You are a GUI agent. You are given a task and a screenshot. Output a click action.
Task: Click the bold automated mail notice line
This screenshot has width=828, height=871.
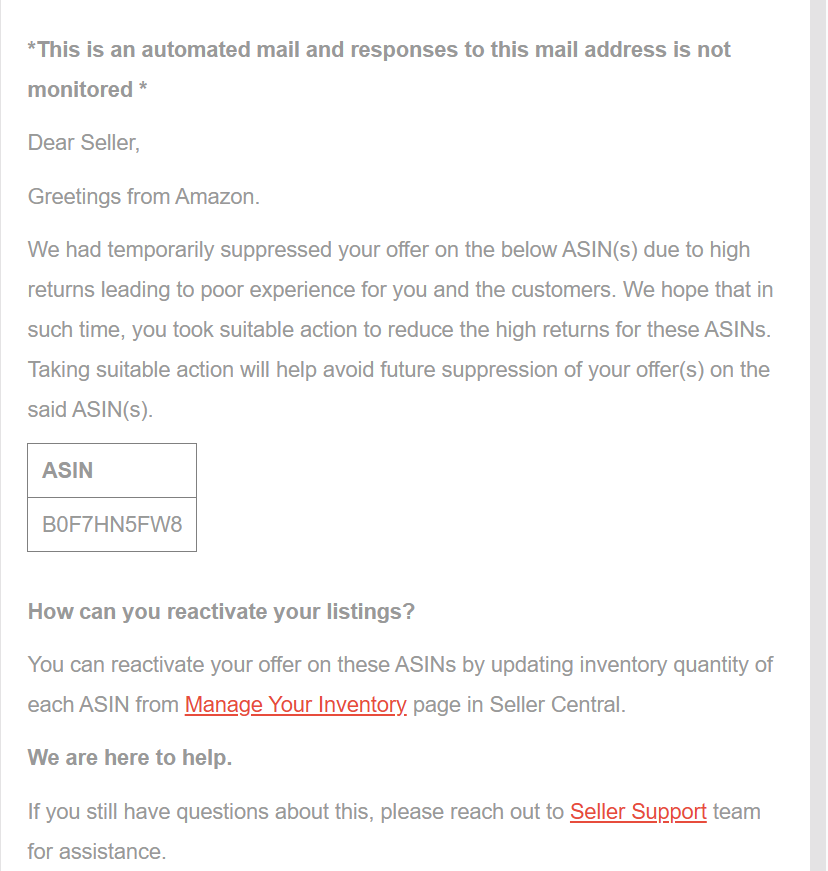pos(379,50)
